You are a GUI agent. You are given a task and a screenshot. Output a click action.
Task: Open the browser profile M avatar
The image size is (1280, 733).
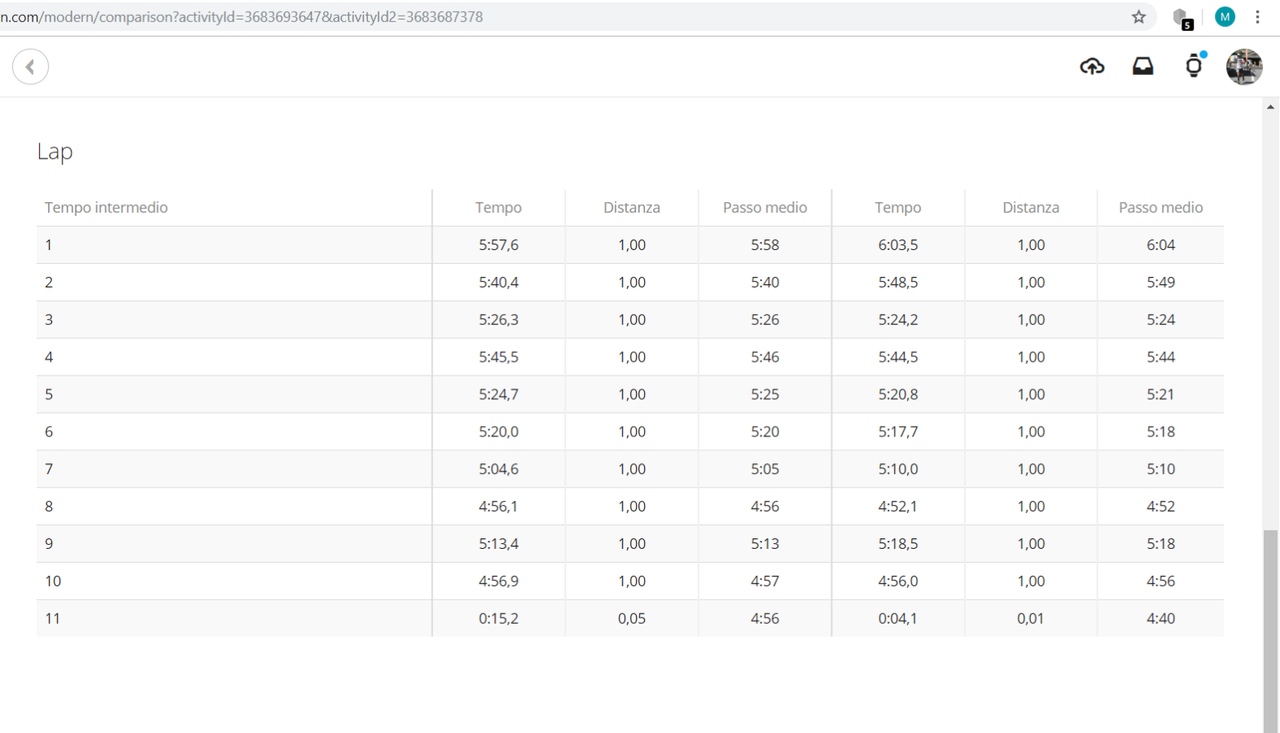[1224, 16]
